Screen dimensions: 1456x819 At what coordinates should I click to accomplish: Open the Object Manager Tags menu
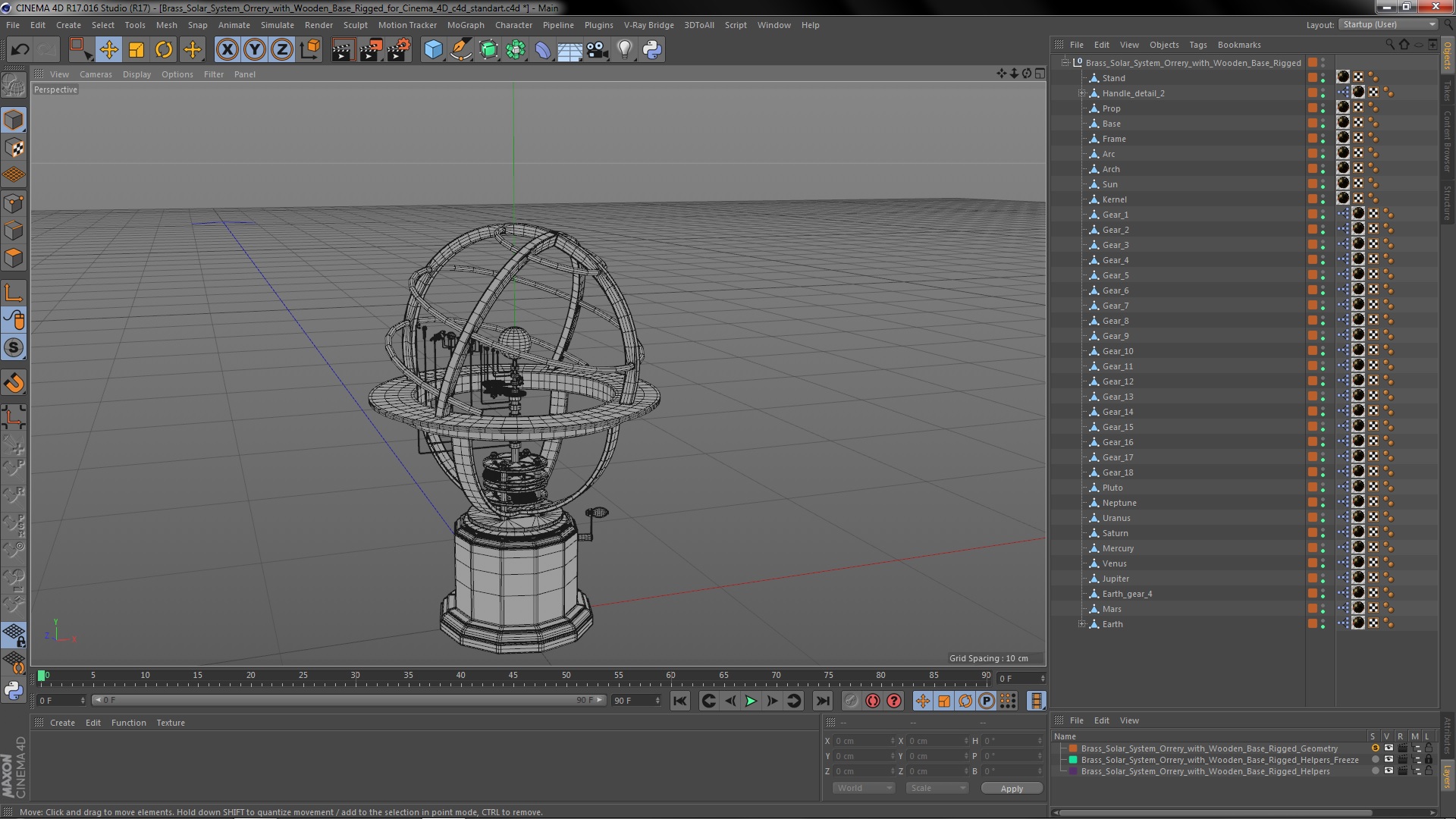coord(1197,45)
